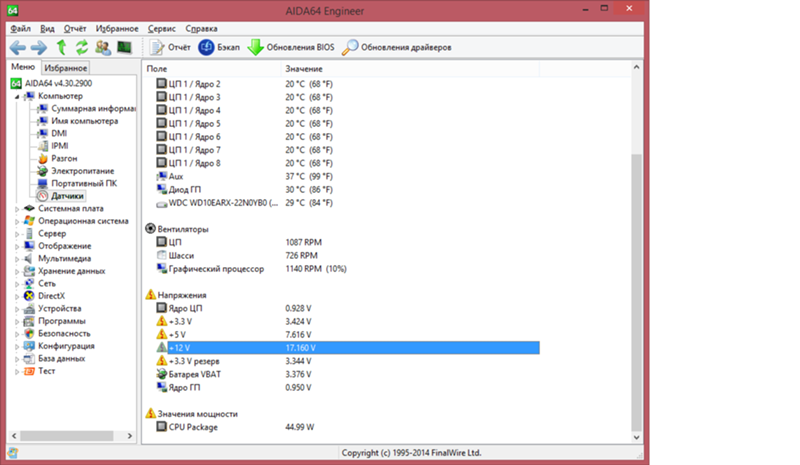Click the Поле column header
Screen dimensions: 800x465
pos(212,68)
